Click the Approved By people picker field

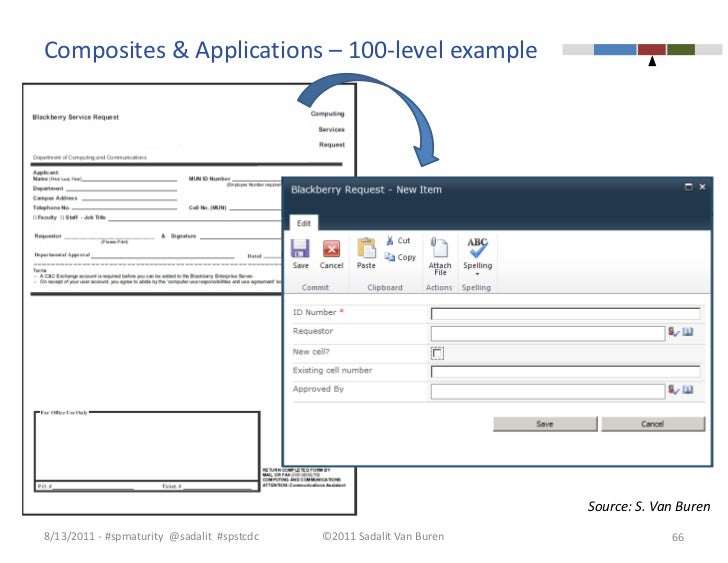[548, 391]
